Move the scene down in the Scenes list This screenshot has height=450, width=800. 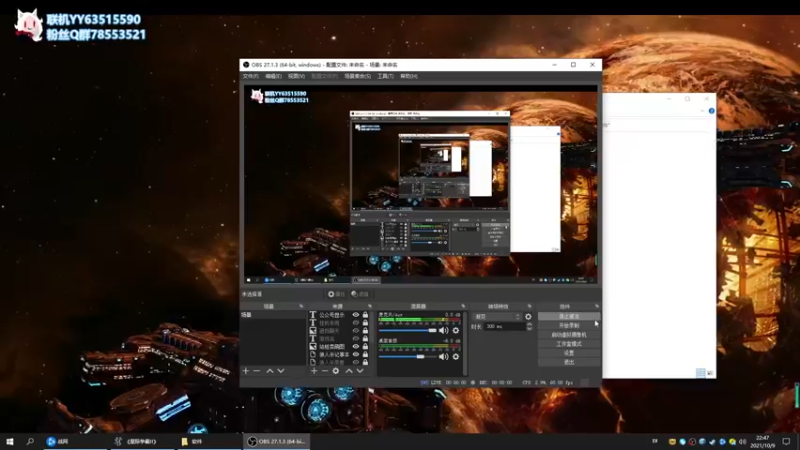pyautogui.click(x=281, y=371)
